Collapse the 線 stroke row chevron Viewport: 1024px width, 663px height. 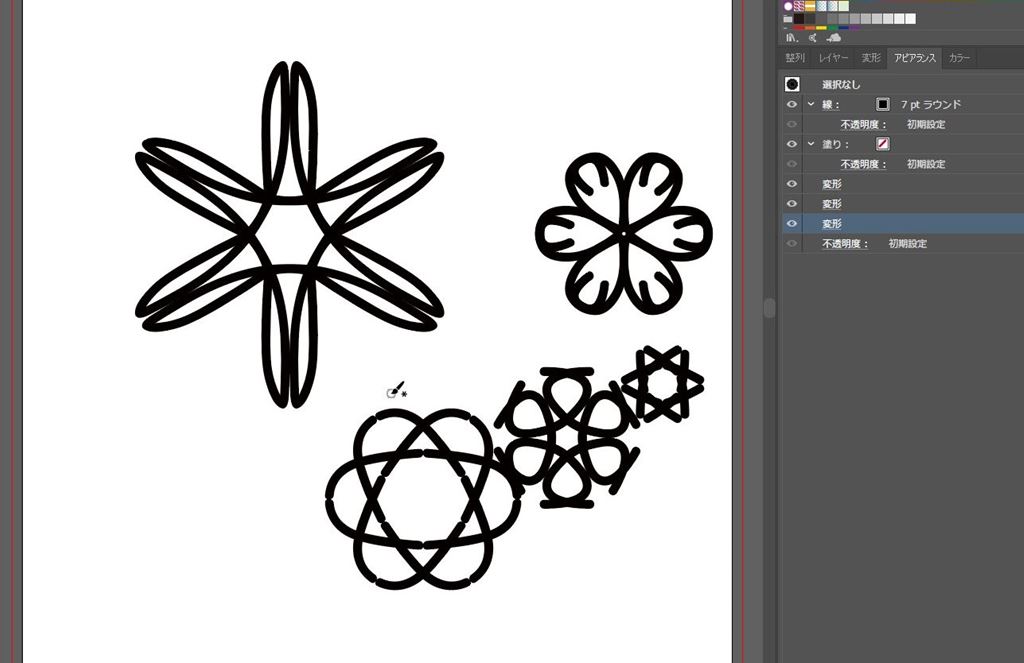click(x=811, y=104)
